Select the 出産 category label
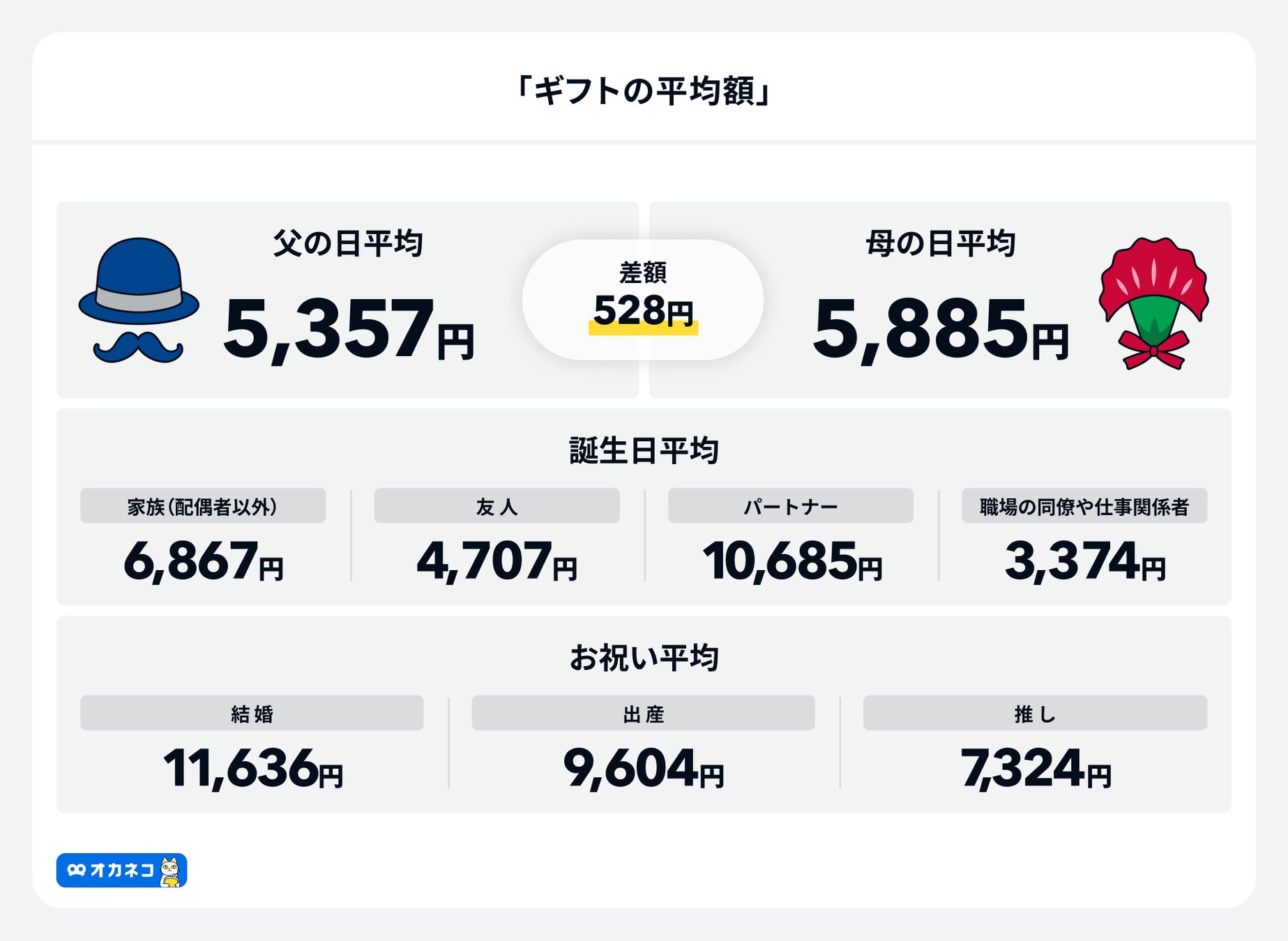 point(643,713)
